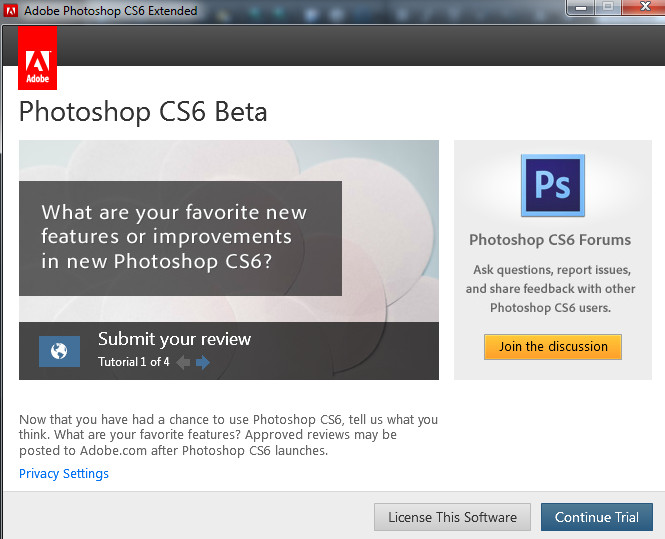The image size is (665, 539).
Task: Choose License This Software
Action: point(452,517)
